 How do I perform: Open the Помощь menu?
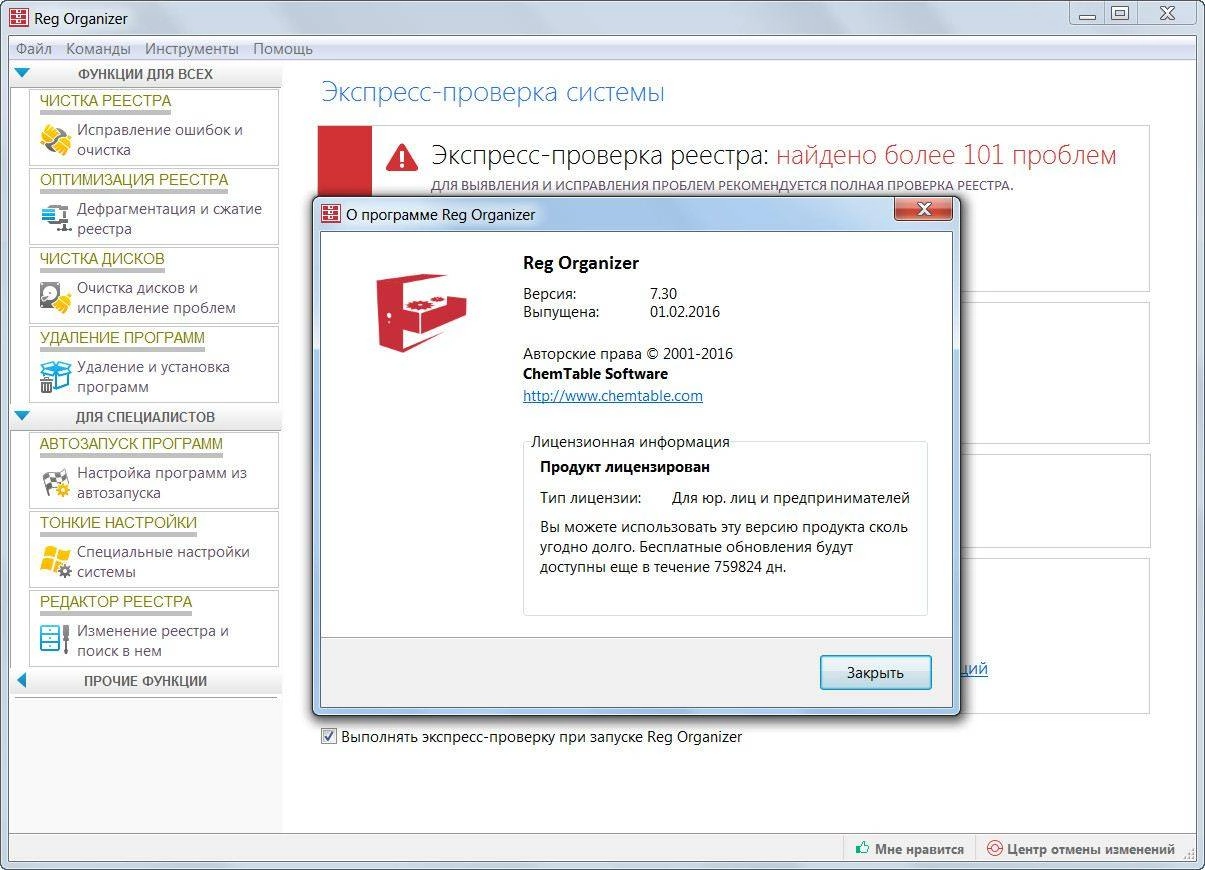click(x=283, y=48)
